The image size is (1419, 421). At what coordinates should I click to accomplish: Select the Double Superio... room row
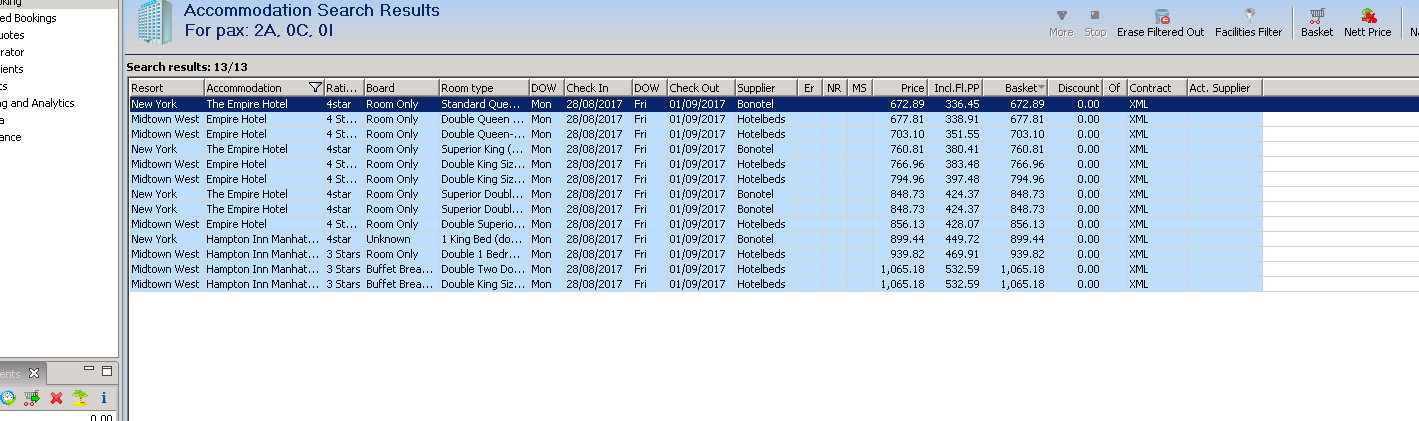click(x=695, y=224)
